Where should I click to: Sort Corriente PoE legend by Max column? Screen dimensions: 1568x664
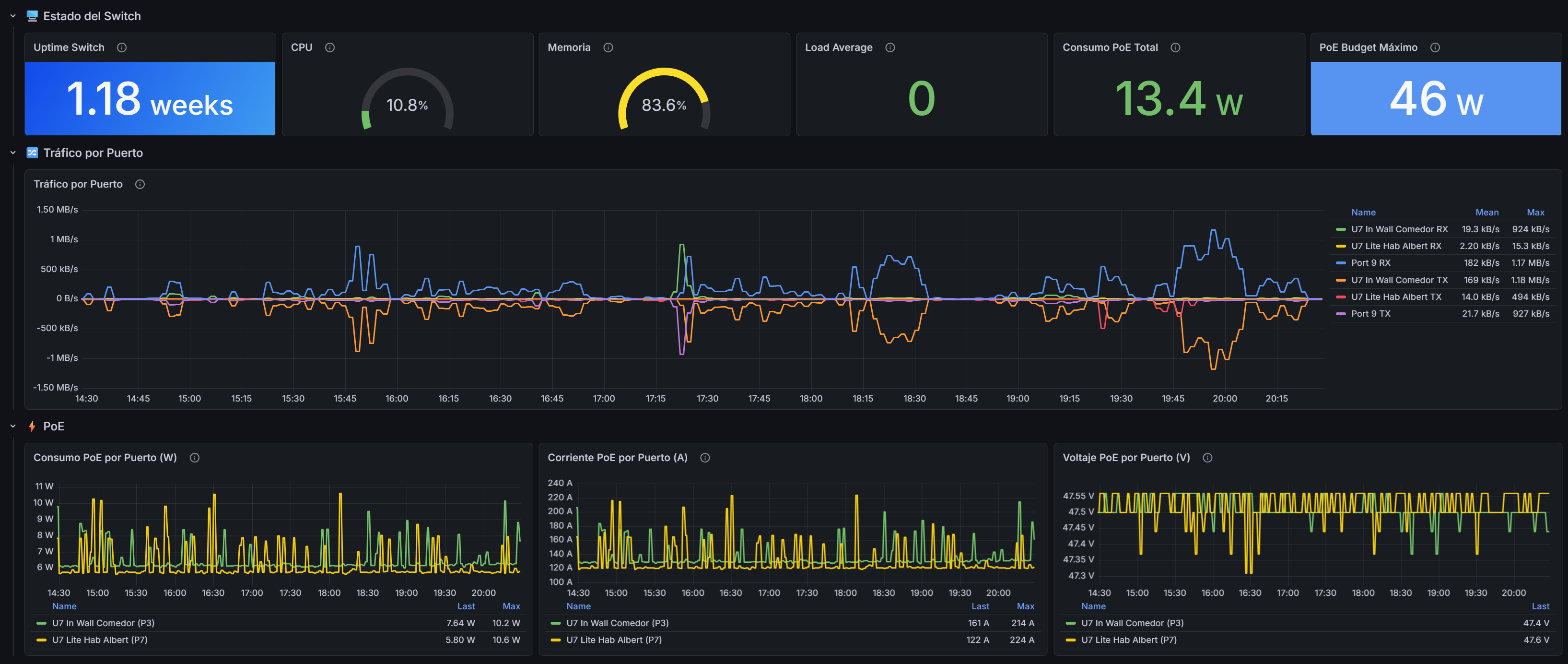pos(1026,607)
